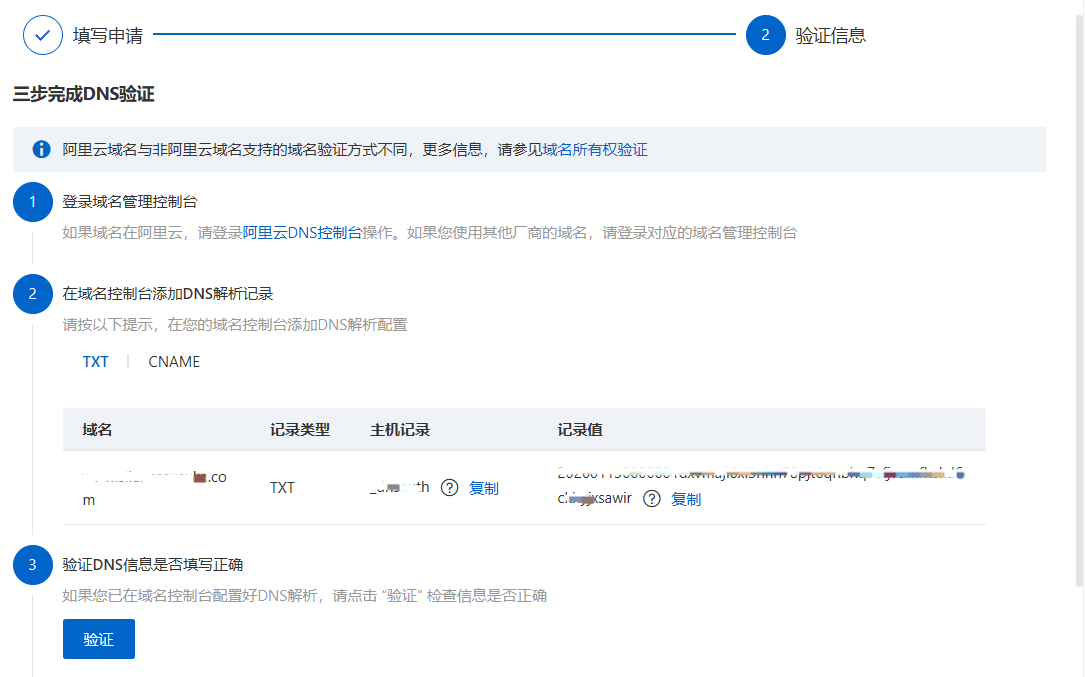
Task: Click the numbered circle for 登录域名管理控制台
Action: pyautogui.click(x=32, y=203)
